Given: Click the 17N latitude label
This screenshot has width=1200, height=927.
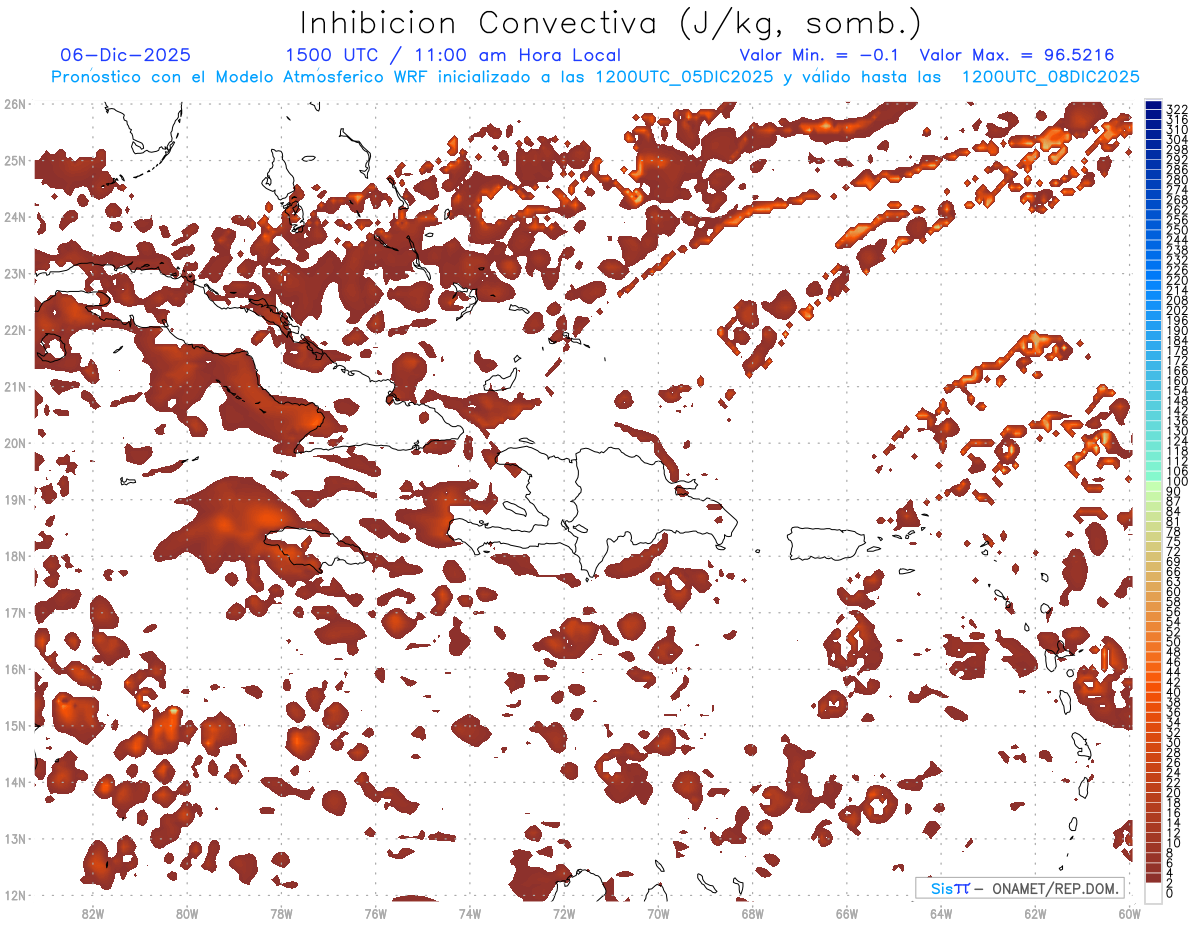Looking at the screenshot, I should [x=14, y=612].
